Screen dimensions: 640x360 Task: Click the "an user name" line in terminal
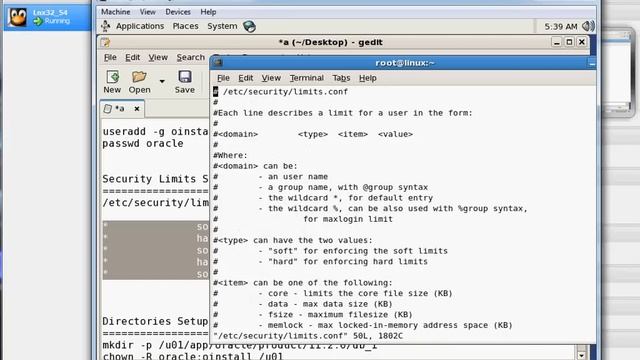[298, 177]
